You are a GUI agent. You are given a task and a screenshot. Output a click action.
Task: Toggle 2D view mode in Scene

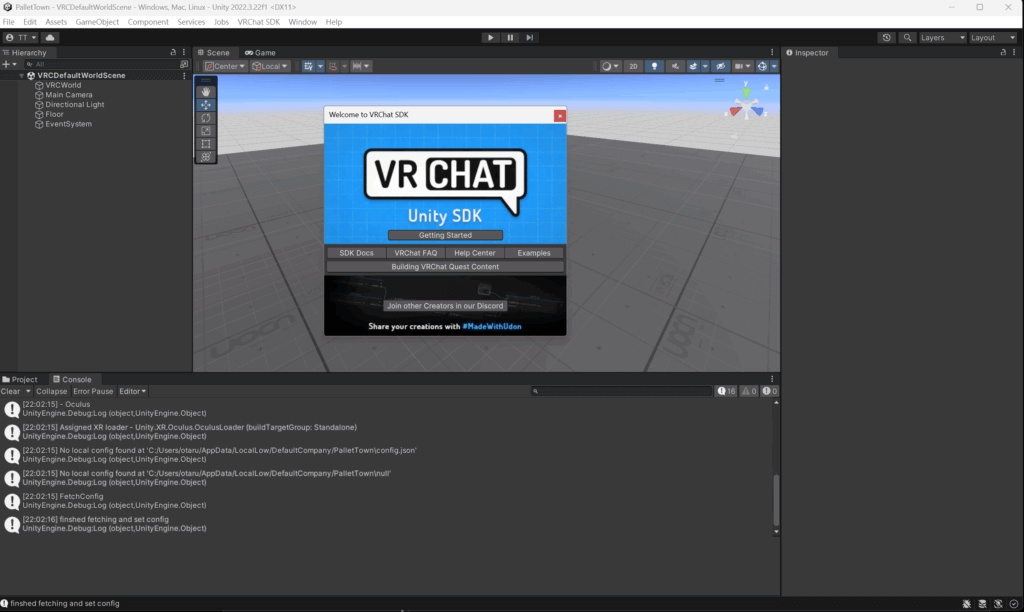coord(633,66)
